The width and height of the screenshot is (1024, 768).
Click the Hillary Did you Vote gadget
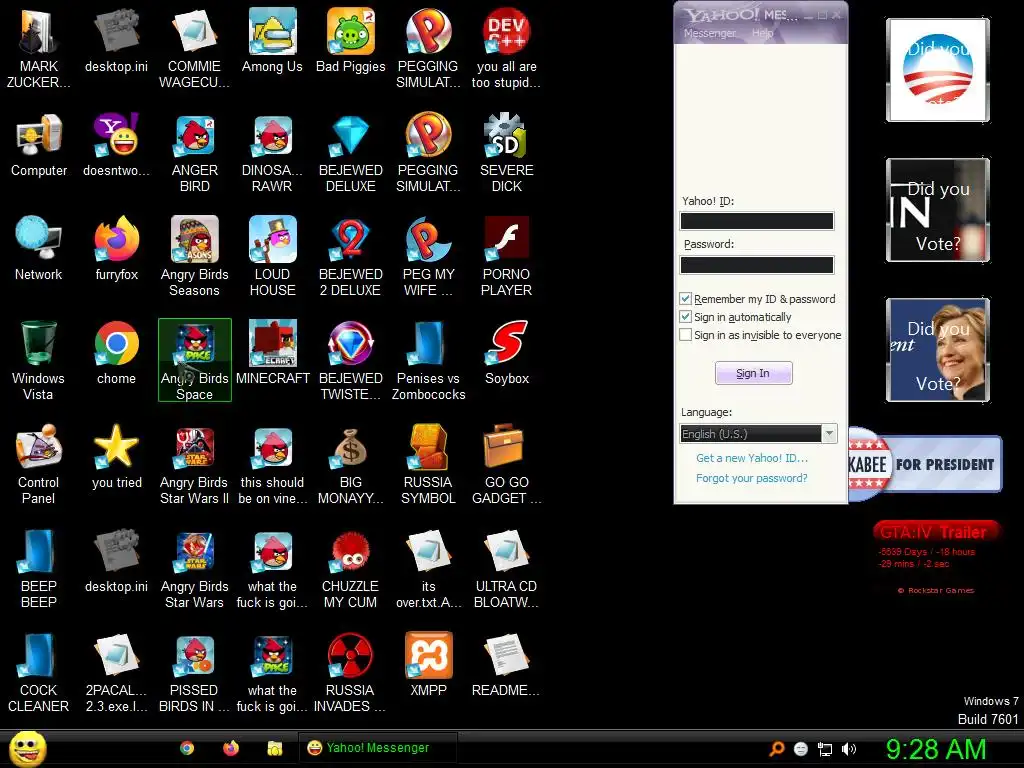click(x=938, y=349)
